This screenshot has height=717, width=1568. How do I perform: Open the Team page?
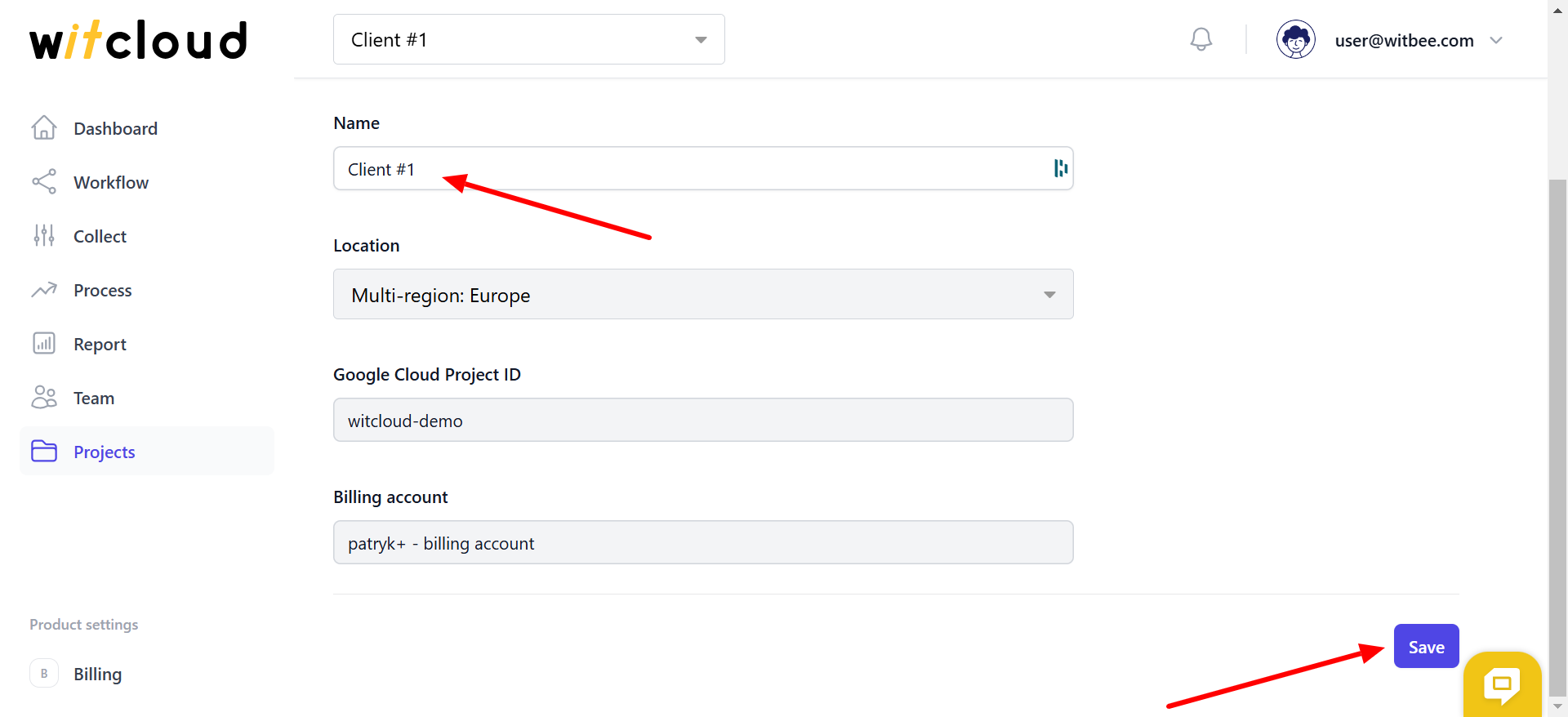coord(94,398)
